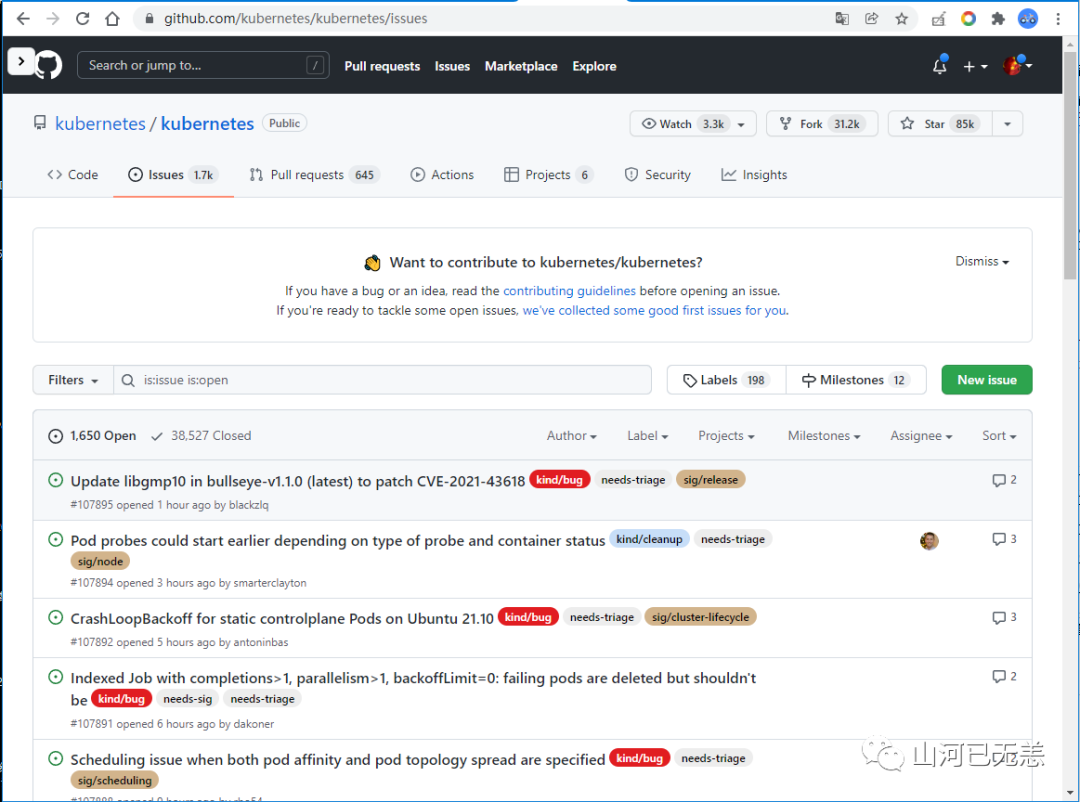The image size is (1080, 802).
Task: Open the Dismiss dropdown
Action: [982, 261]
